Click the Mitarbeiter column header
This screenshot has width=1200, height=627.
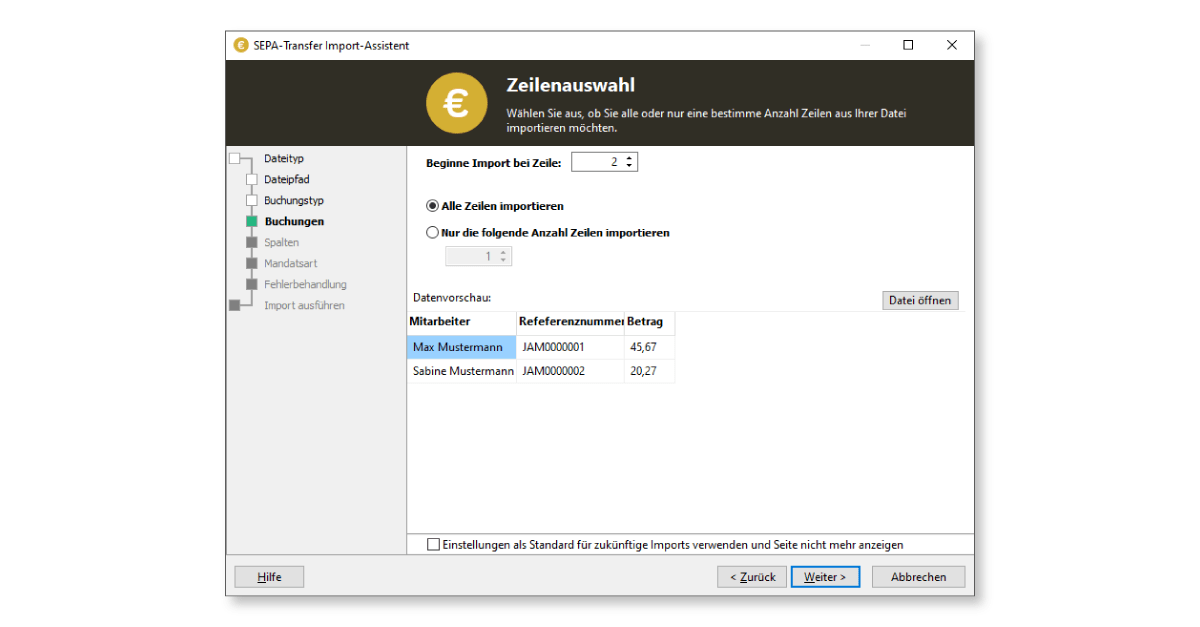[x=461, y=322]
